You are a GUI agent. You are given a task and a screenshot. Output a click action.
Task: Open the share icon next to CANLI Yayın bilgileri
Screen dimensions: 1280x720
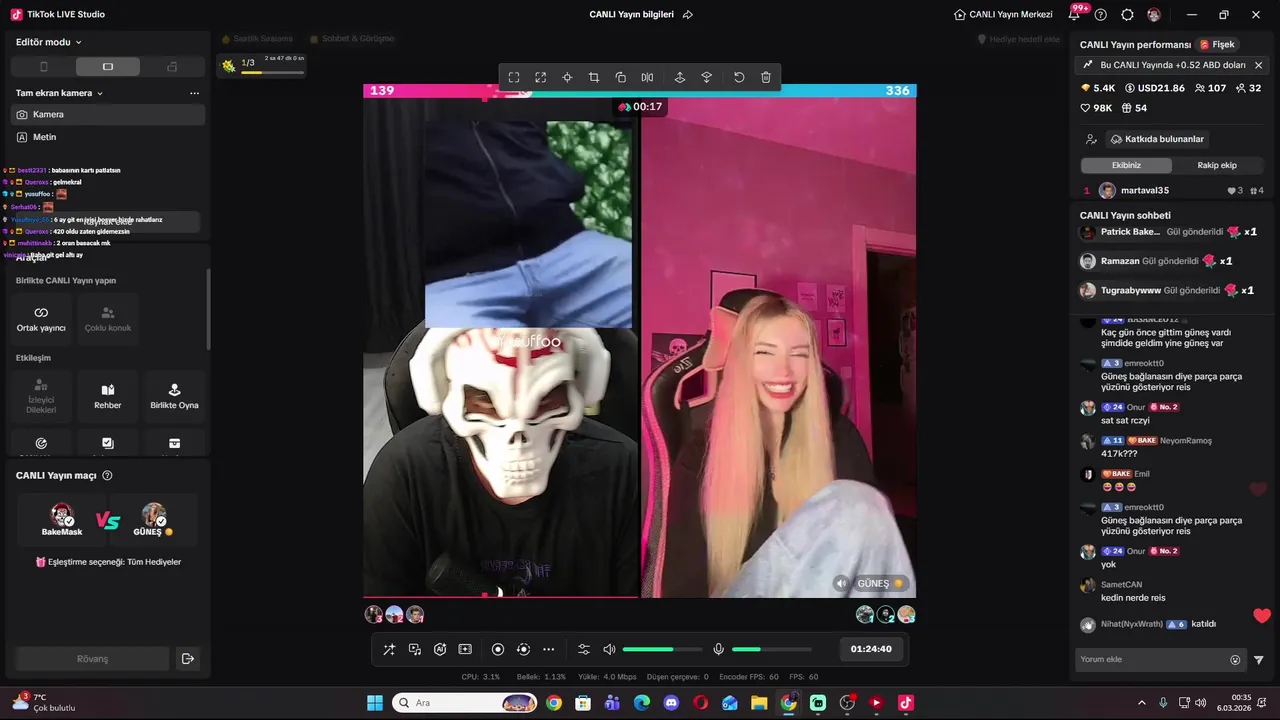tap(688, 15)
